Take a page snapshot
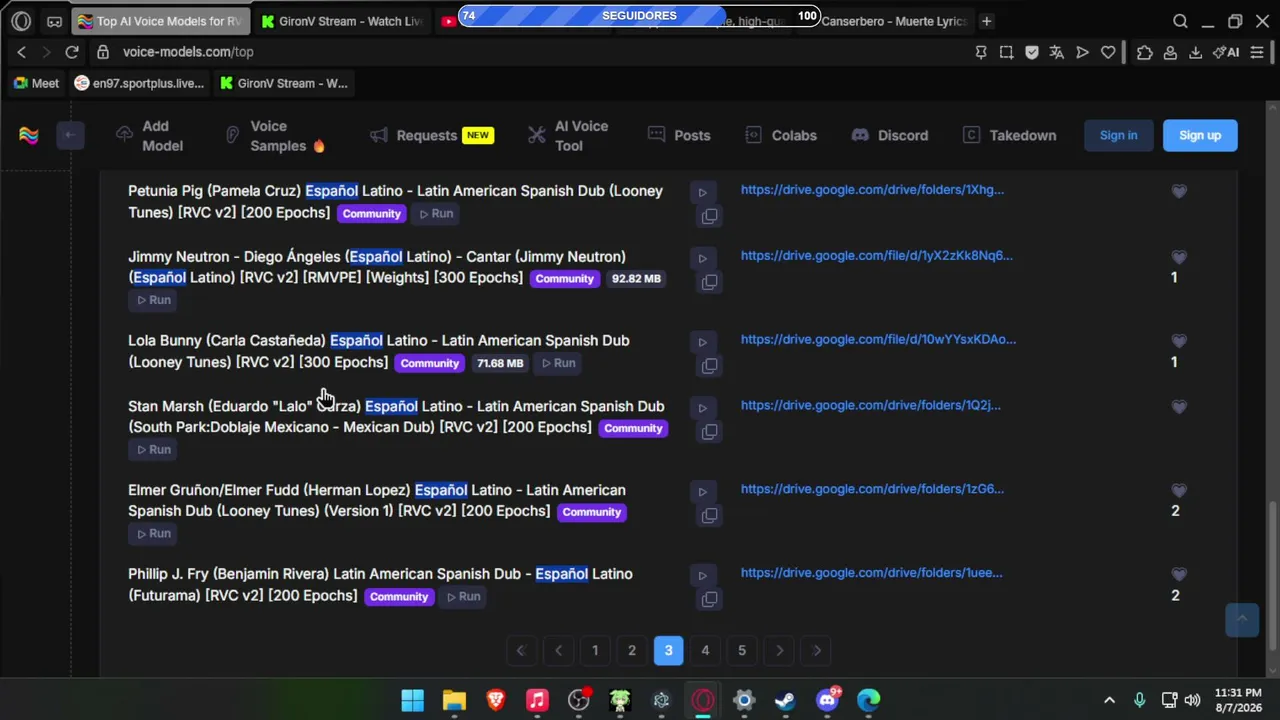Screen dimensions: 1280x720 pyautogui.click(x=1006, y=52)
